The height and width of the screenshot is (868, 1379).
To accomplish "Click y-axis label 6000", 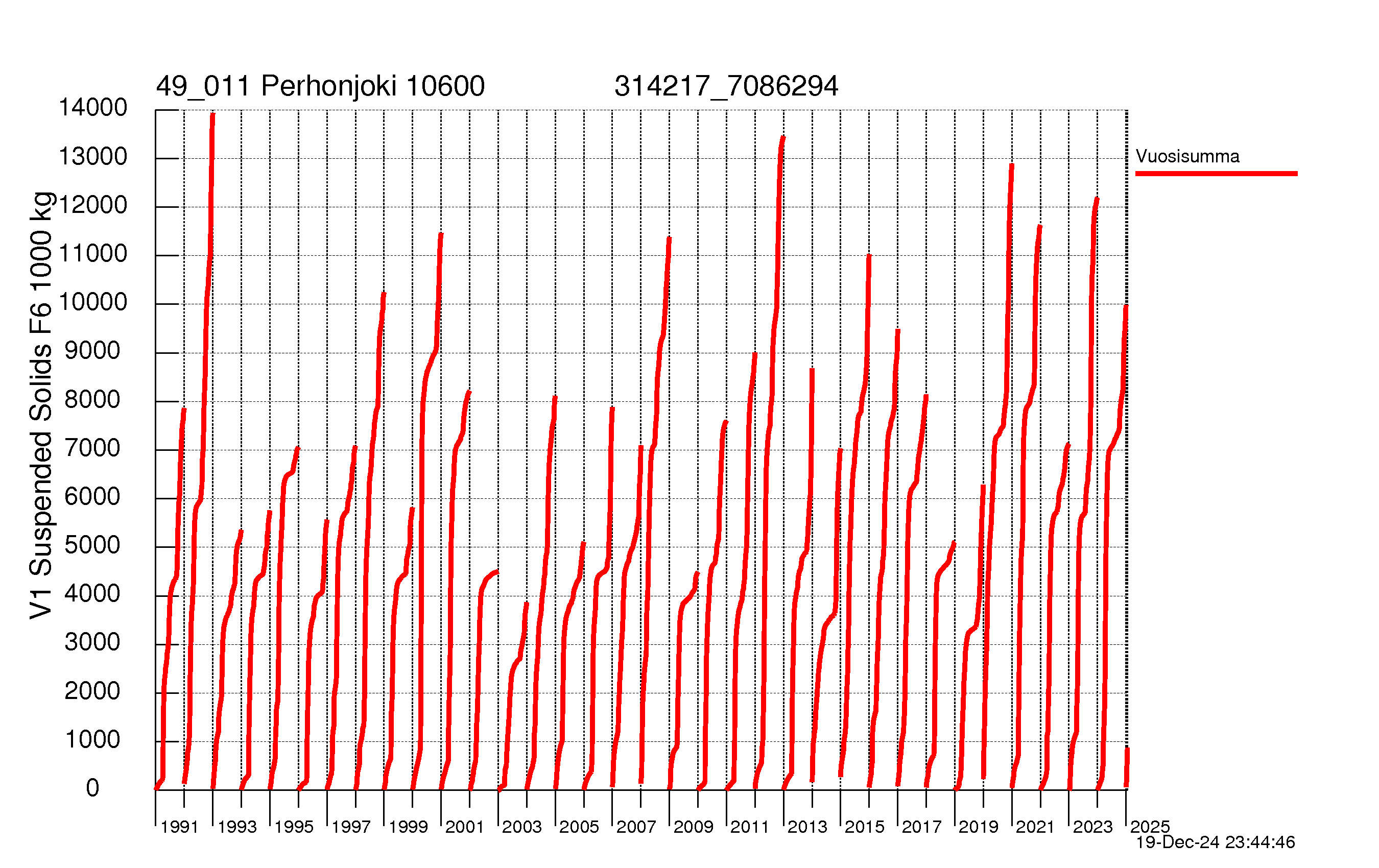I will (93, 496).
